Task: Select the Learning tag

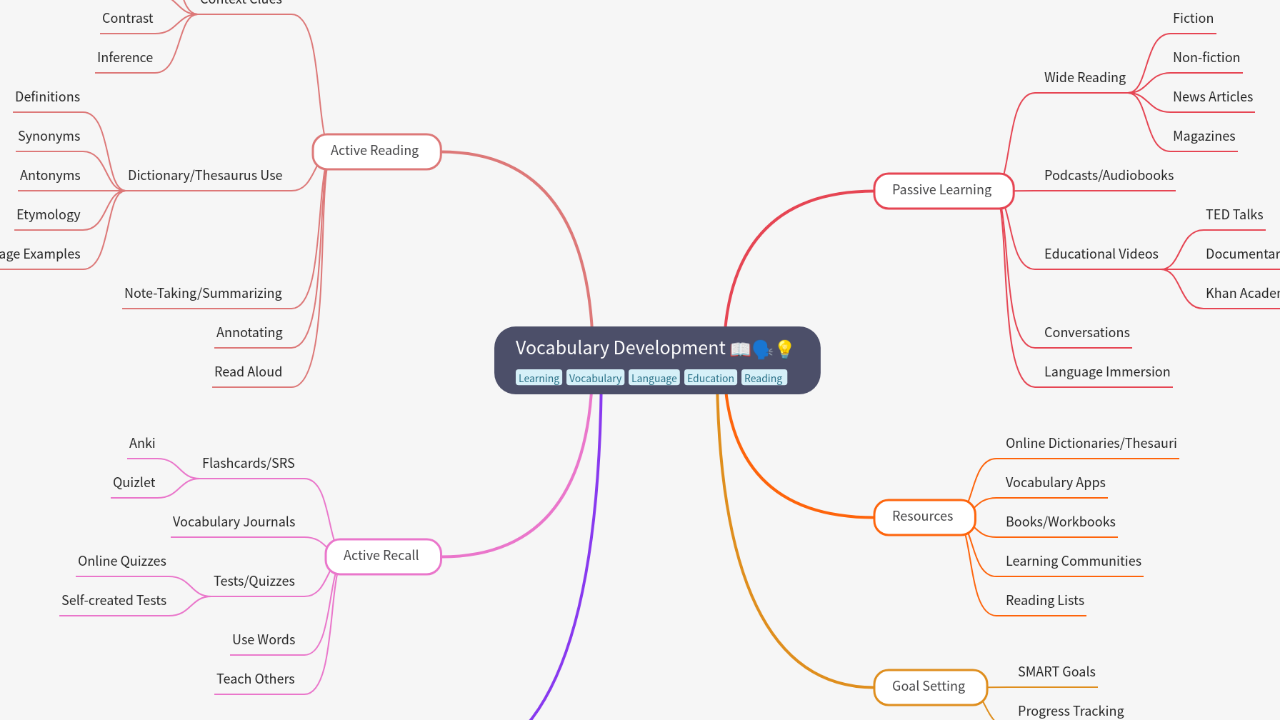Action: [538, 378]
